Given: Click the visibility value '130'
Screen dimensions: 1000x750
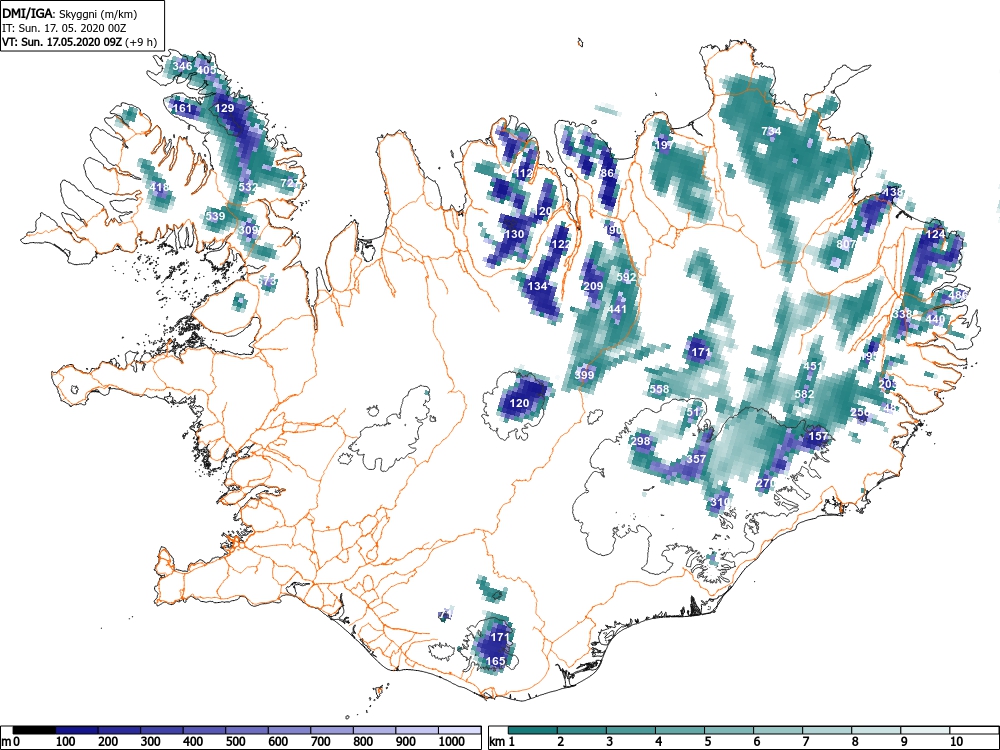Looking at the screenshot, I should point(514,234).
